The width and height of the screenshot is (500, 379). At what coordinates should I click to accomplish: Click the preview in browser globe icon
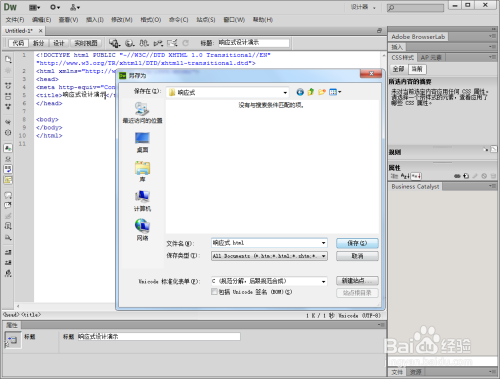click(129, 43)
